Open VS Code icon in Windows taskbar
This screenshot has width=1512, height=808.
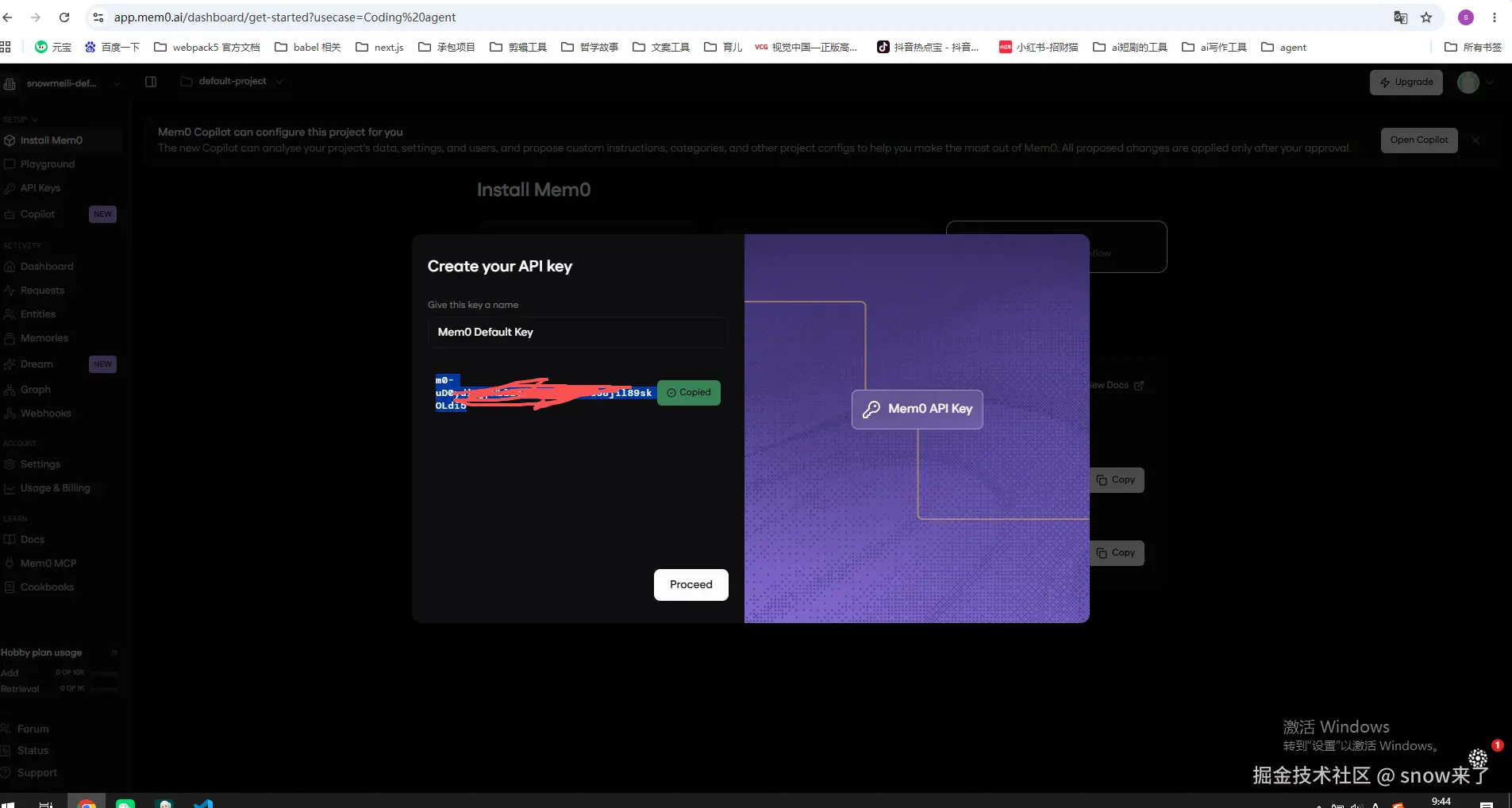click(x=203, y=802)
